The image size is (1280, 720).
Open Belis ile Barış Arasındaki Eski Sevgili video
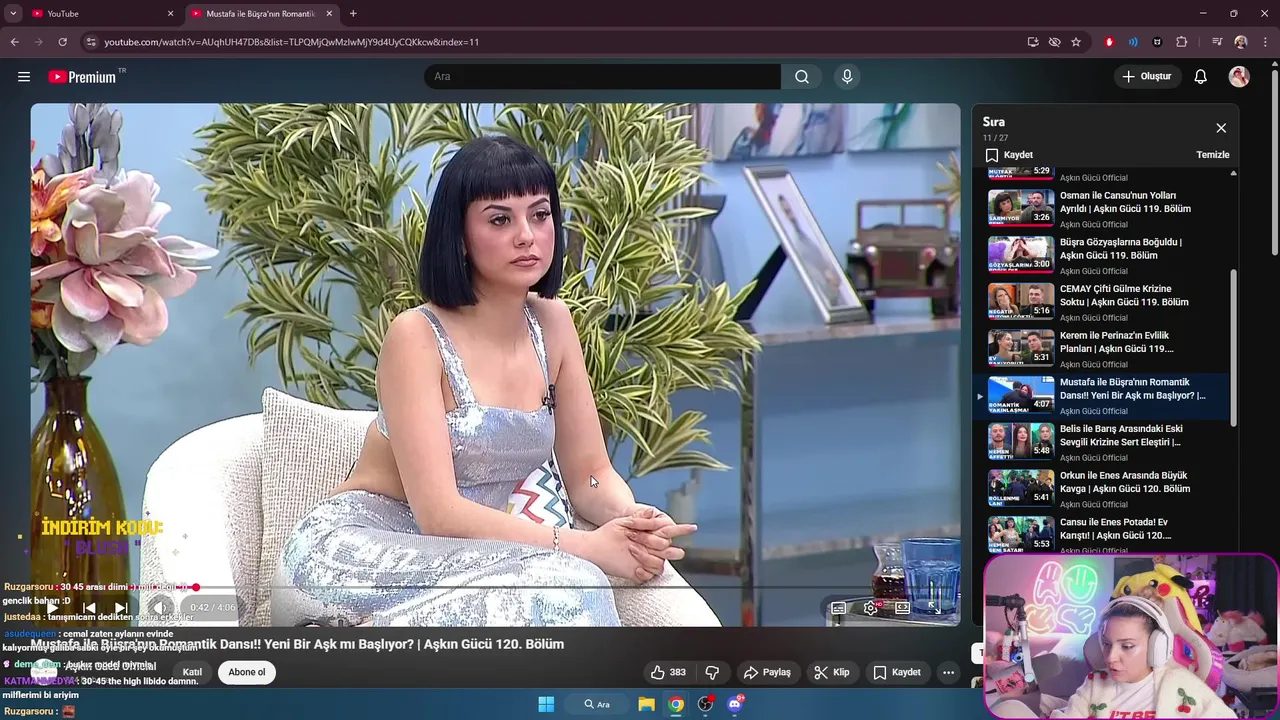[1103, 442]
